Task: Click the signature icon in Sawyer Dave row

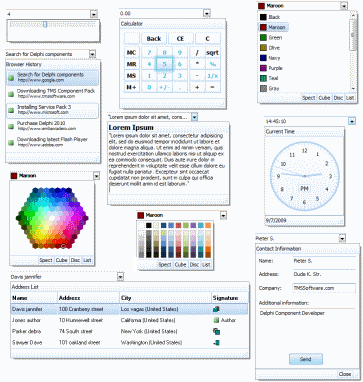Action: pyautogui.click(x=216, y=342)
